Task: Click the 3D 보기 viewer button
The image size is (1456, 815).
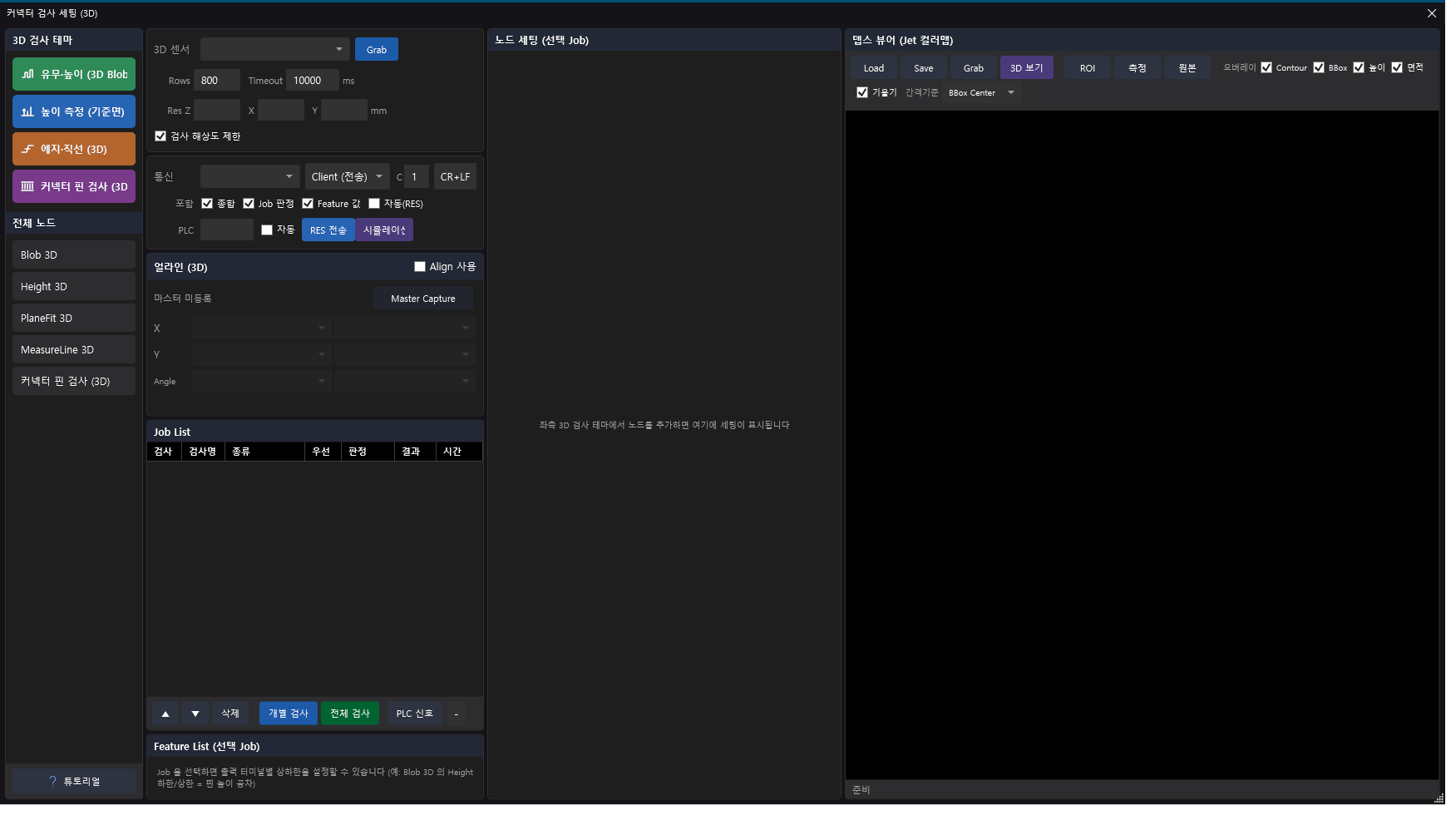Action: click(x=1027, y=68)
